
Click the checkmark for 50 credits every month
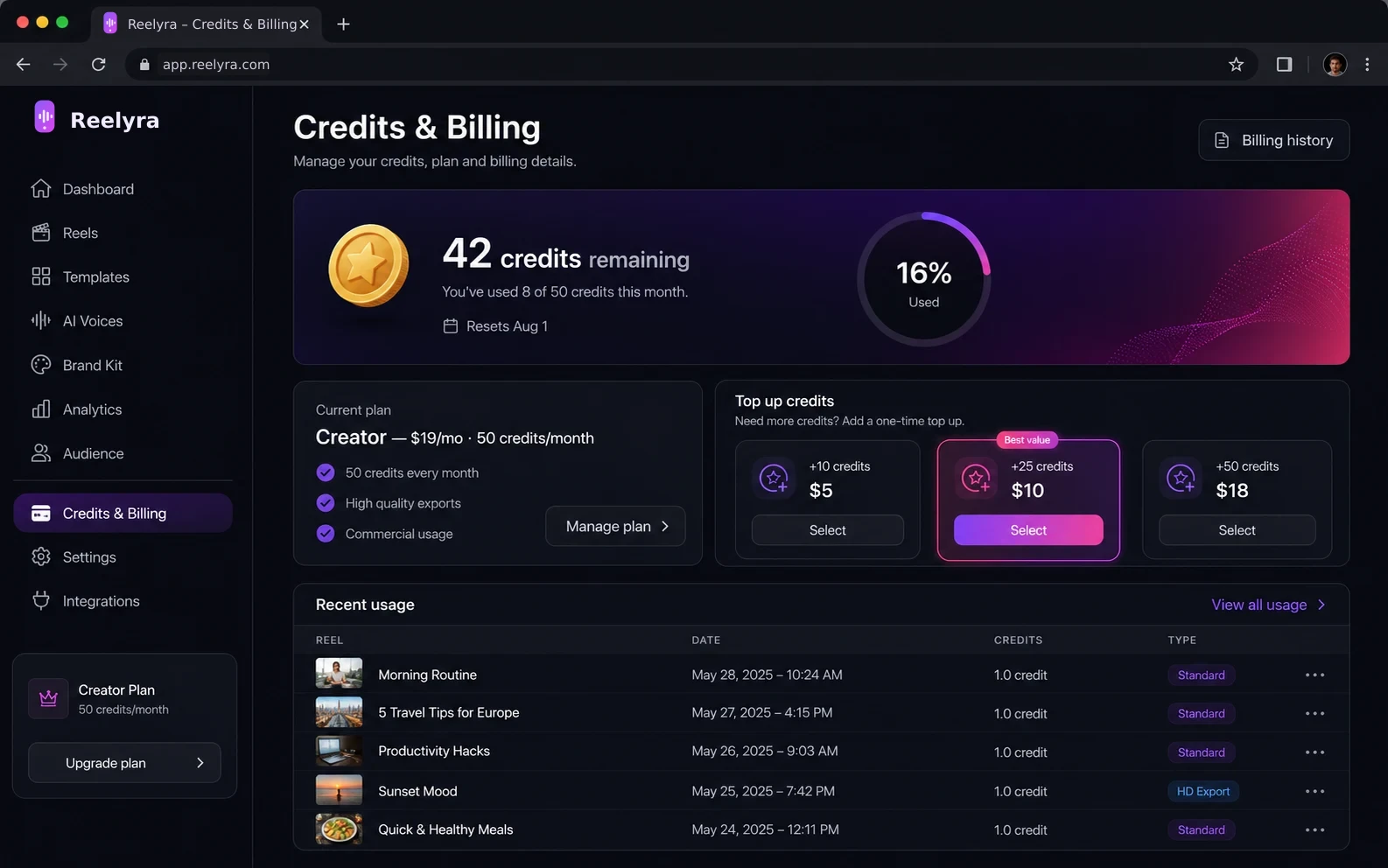pos(326,472)
